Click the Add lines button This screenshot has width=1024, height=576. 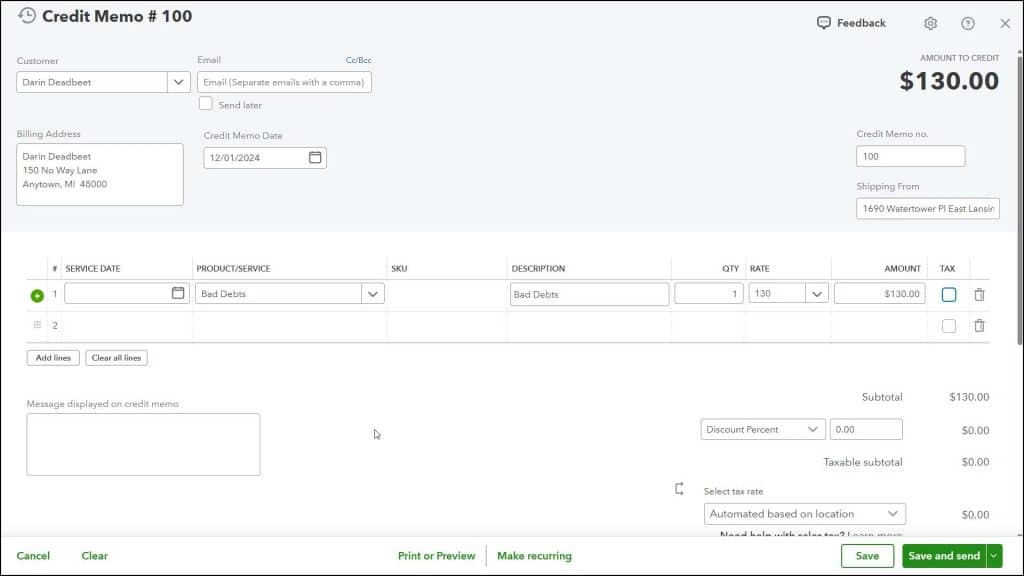coord(53,358)
